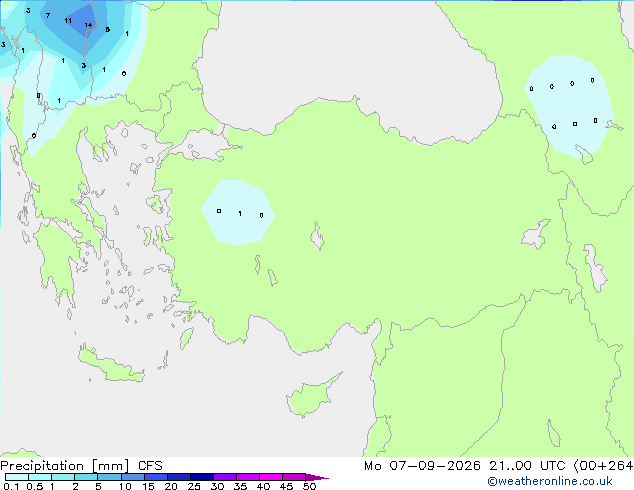Select the 25–30 mm dark navy legend swatch
Screen dimensions: 634x490
tap(202, 477)
